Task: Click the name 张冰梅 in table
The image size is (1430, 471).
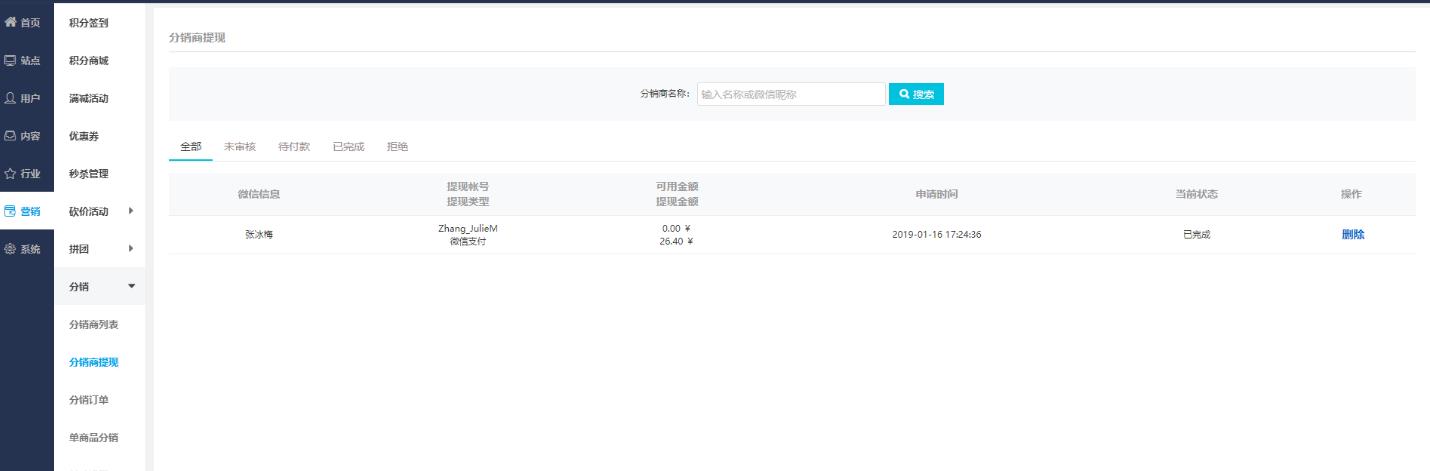Action: [x=259, y=235]
